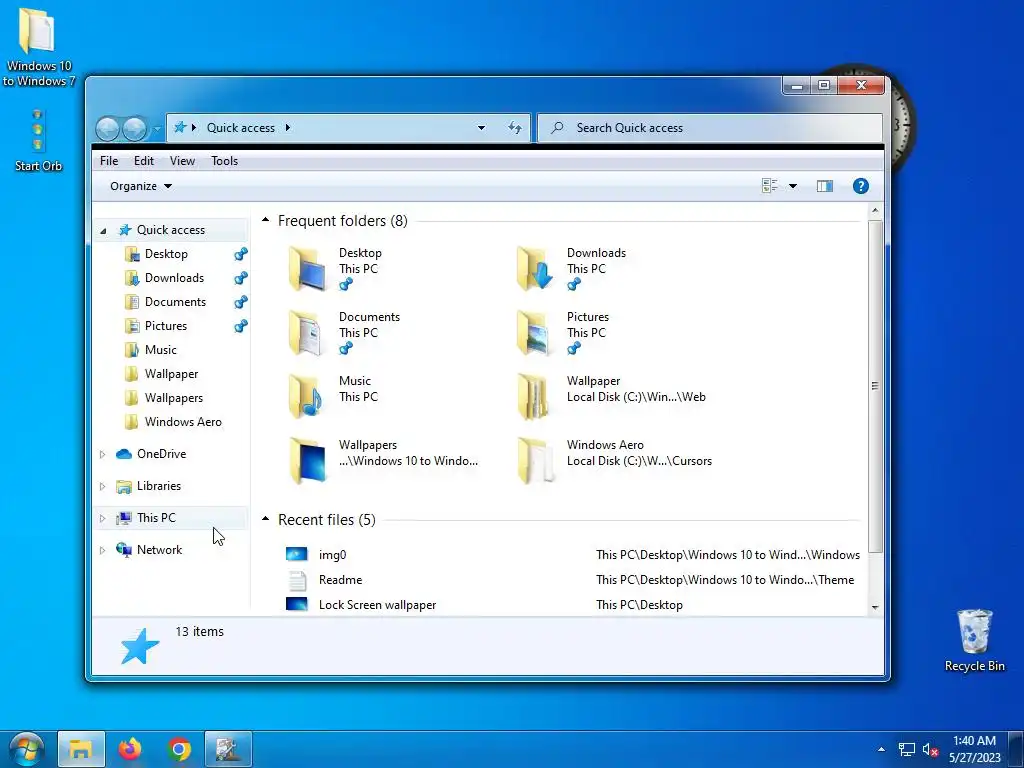Open Google Chrome from the taskbar
Viewport: 1024px width, 768px height.
point(179,748)
